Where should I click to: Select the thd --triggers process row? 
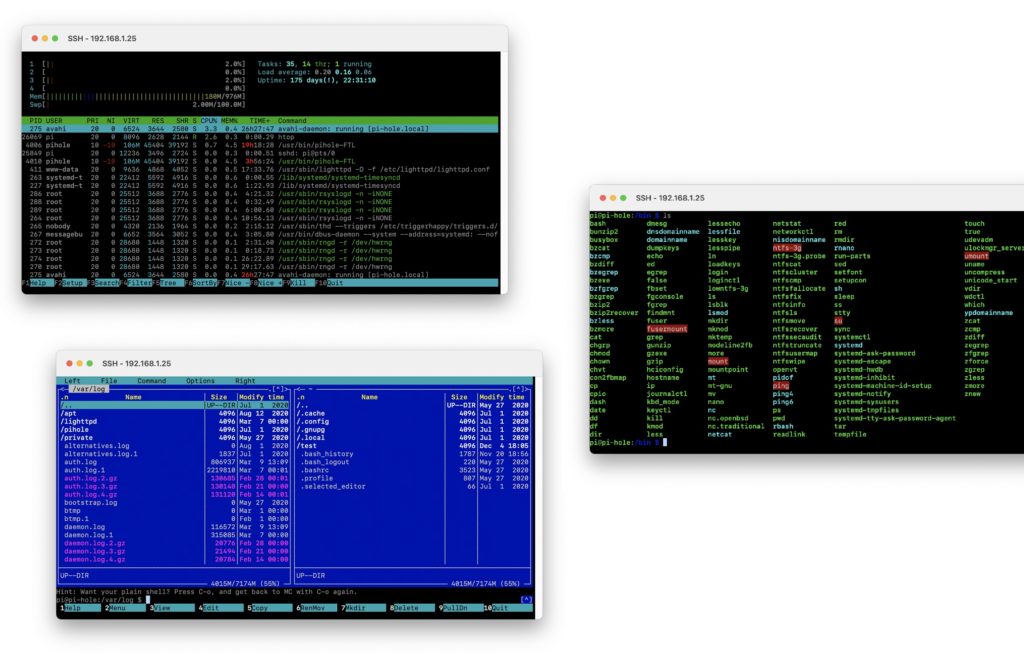point(260,226)
